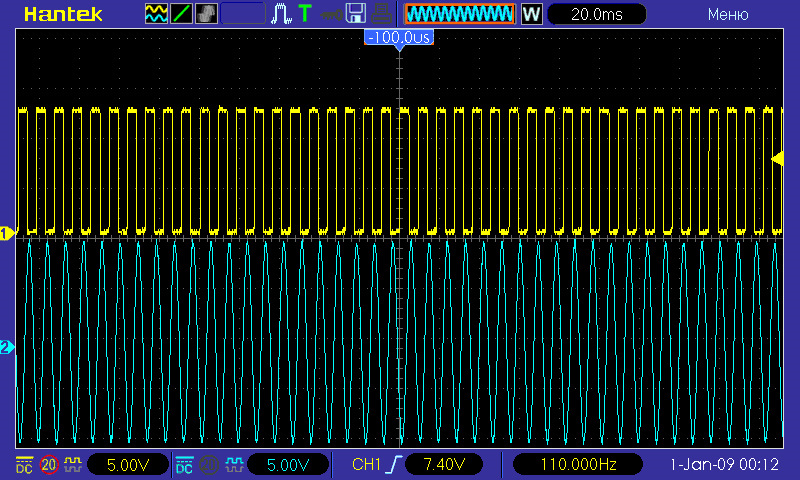Image resolution: width=800 pixels, height=480 pixels.
Task: Click the white pulse acquisition icon
Action: click(x=281, y=14)
